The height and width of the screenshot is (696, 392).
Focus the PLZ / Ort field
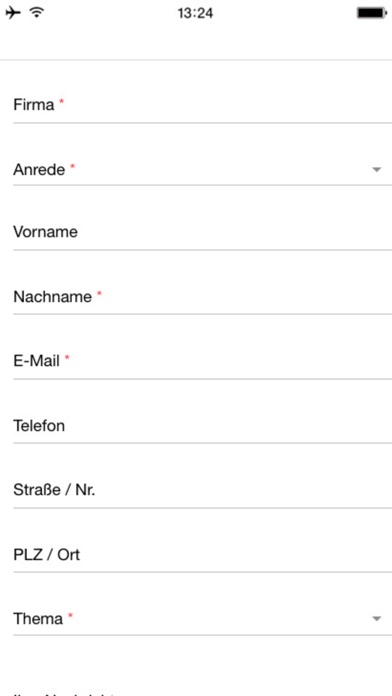pyautogui.click(x=202, y=555)
